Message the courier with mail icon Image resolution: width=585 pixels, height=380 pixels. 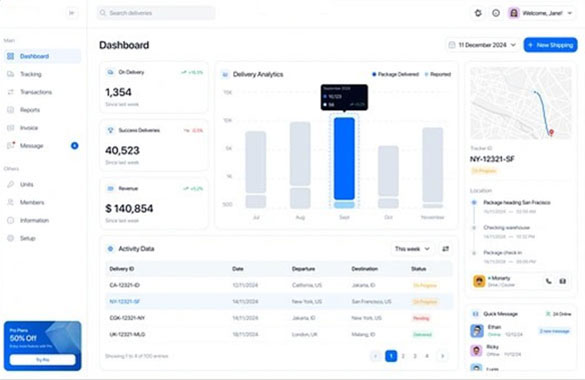tap(563, 281)
